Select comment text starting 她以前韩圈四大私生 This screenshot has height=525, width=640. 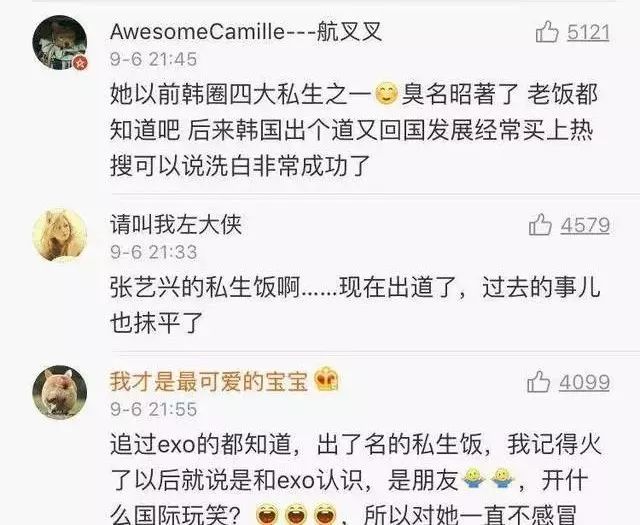tap(354, 130)
